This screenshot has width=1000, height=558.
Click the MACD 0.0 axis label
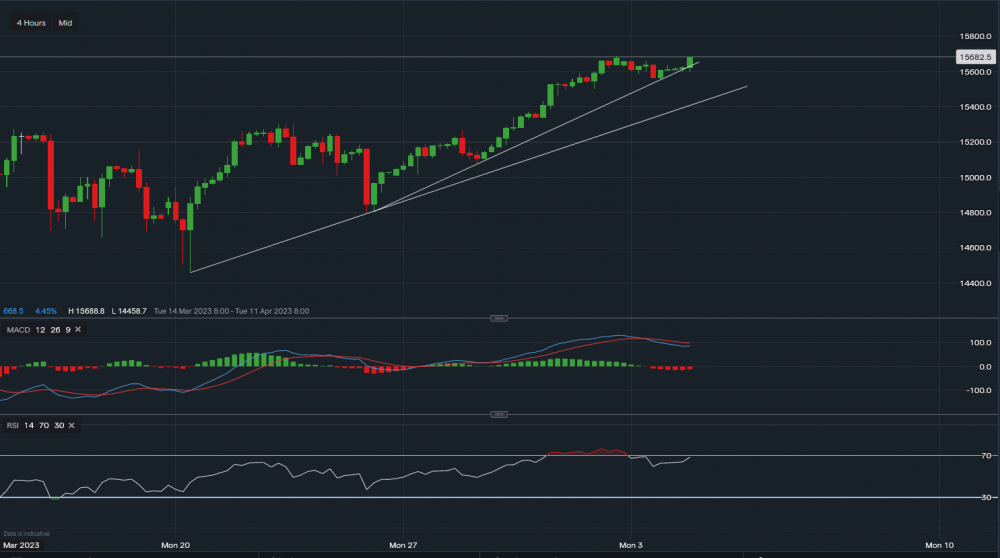[x=985, y=367]
